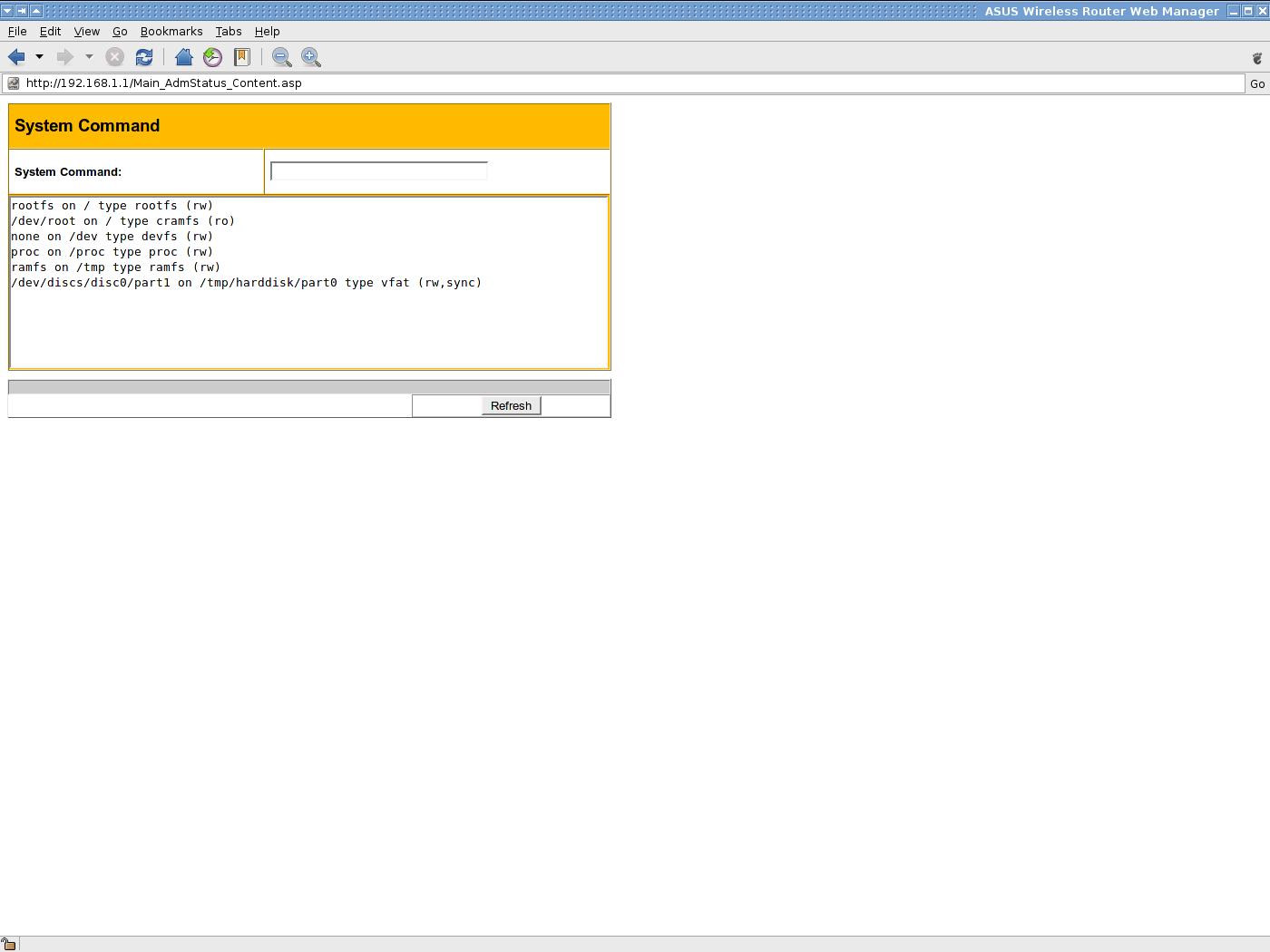Maximize the ASUS Web Manager window
Screen dimensions: 1270x952
(1248, 11)
